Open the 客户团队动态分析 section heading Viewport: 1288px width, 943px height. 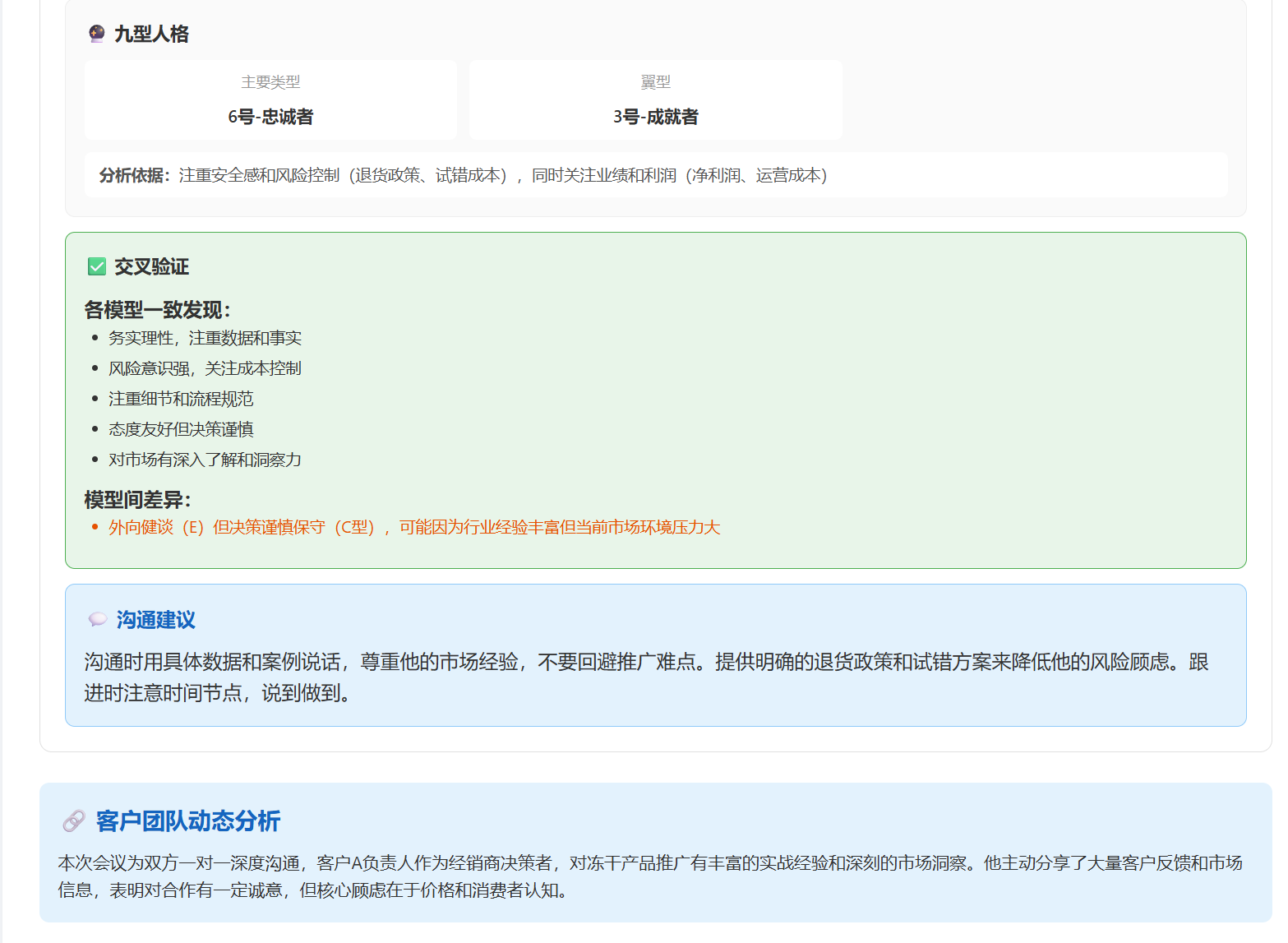(188, 821)
